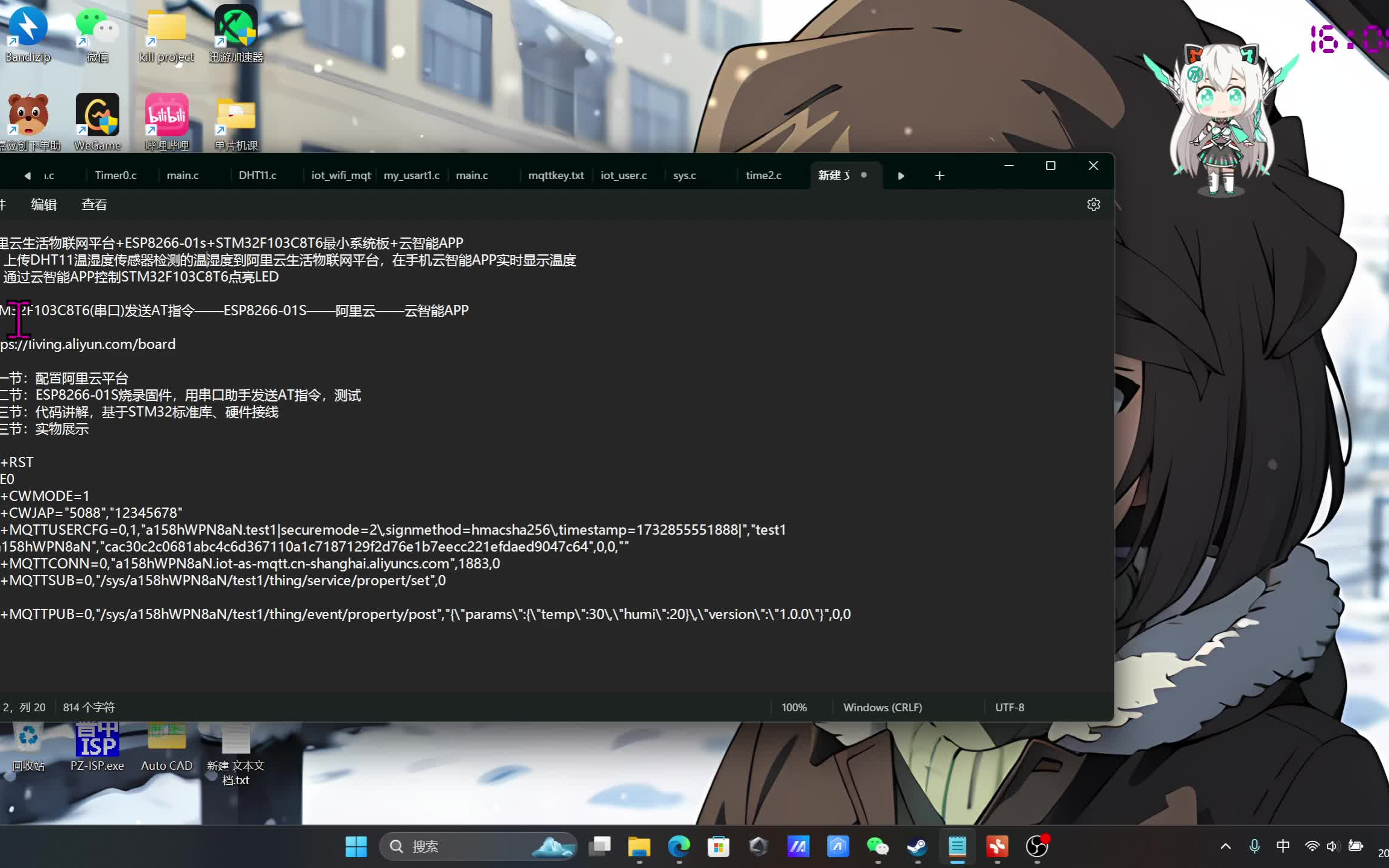This screenshot has width=1389, height=868.
Task: Click the chibi desktop mascot widget
Action: 1220,121
